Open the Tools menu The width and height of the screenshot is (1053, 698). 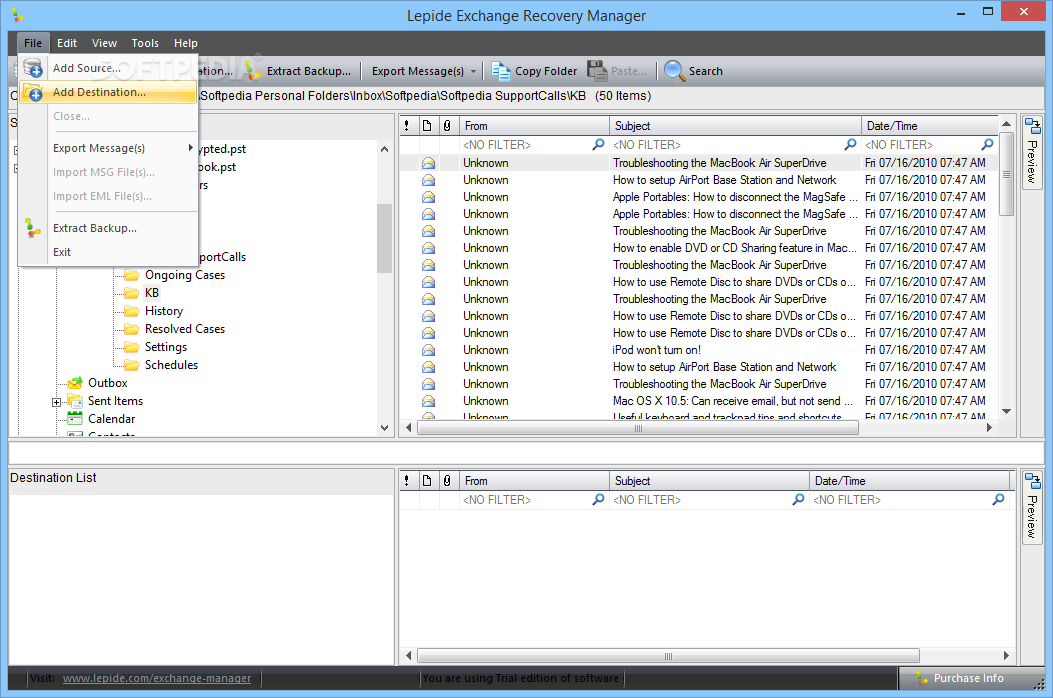click(145, 43)
